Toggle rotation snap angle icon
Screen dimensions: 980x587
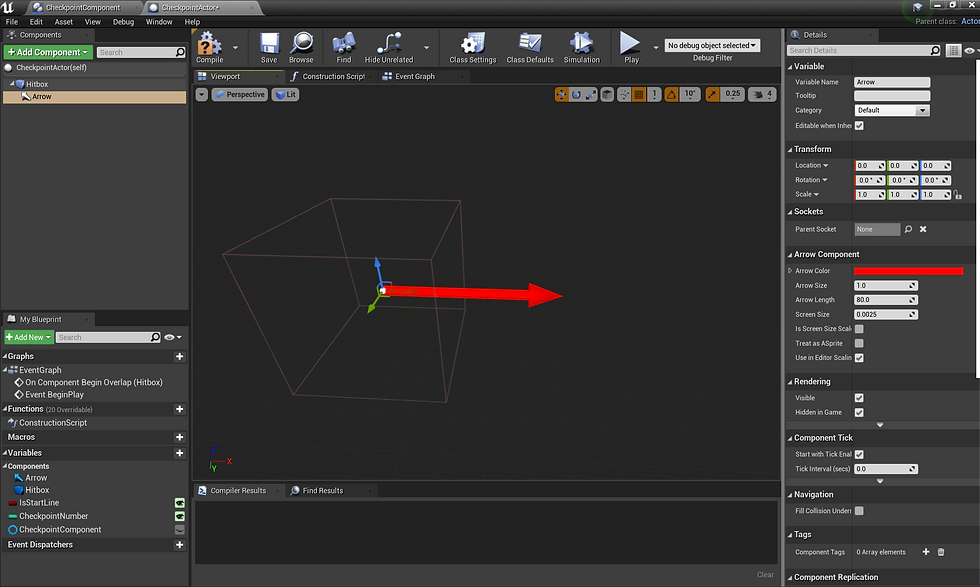671,94
